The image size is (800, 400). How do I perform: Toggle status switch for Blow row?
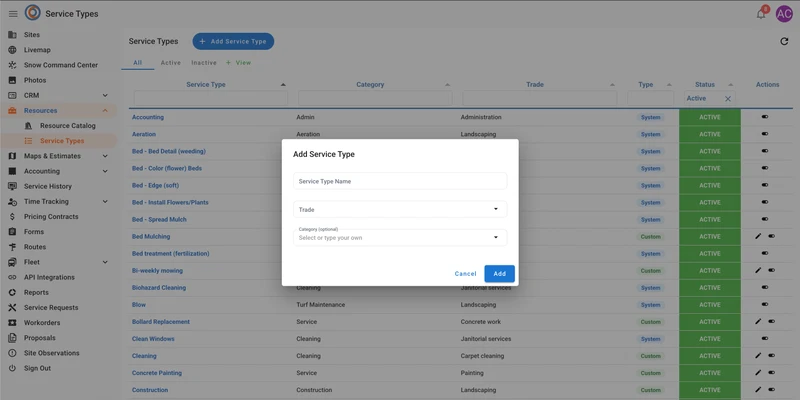pyautogui.click(x=765, y=305)
